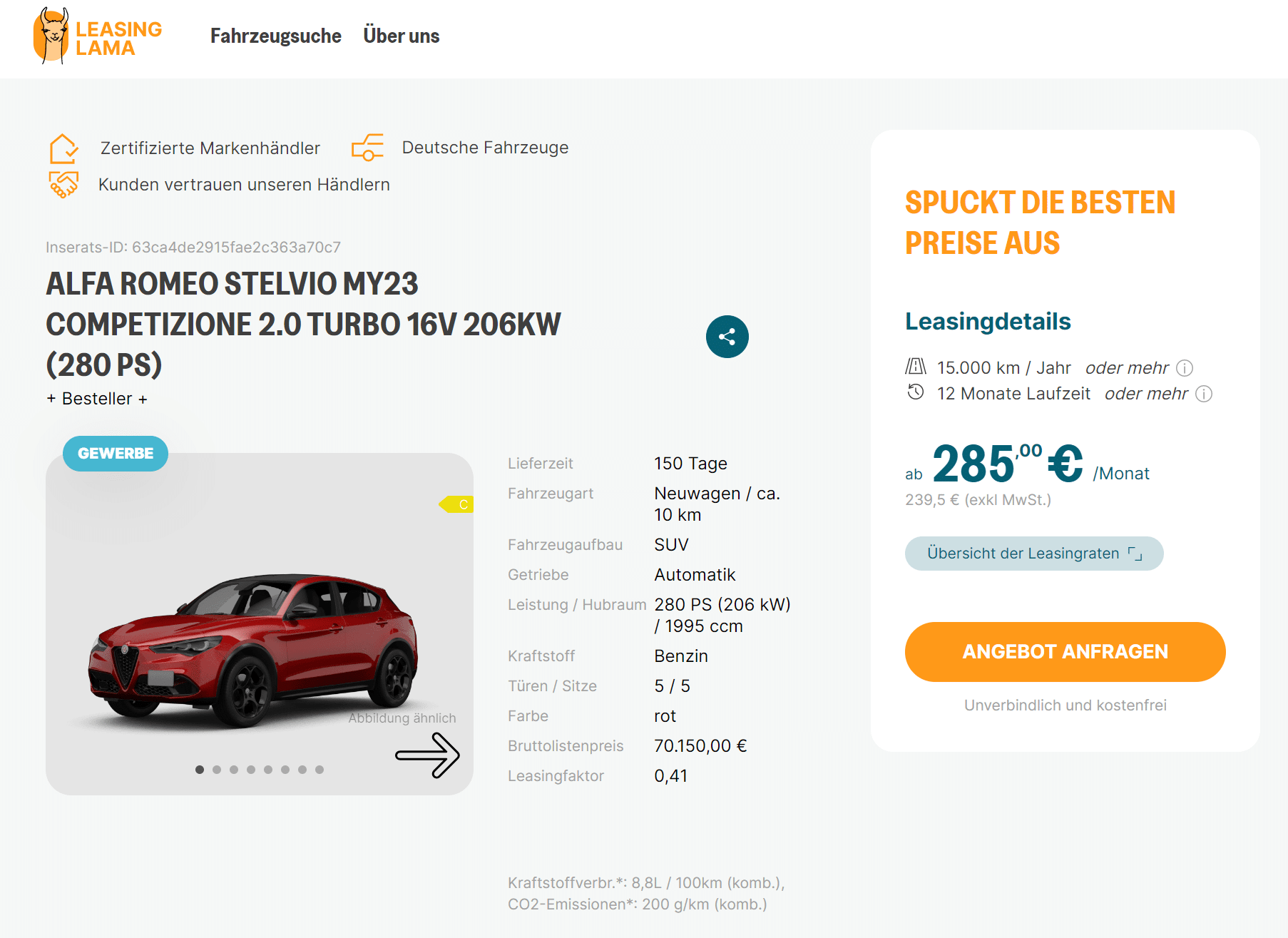Click the Automatik transmission value
1288x938 pixels.
(695, 575)
